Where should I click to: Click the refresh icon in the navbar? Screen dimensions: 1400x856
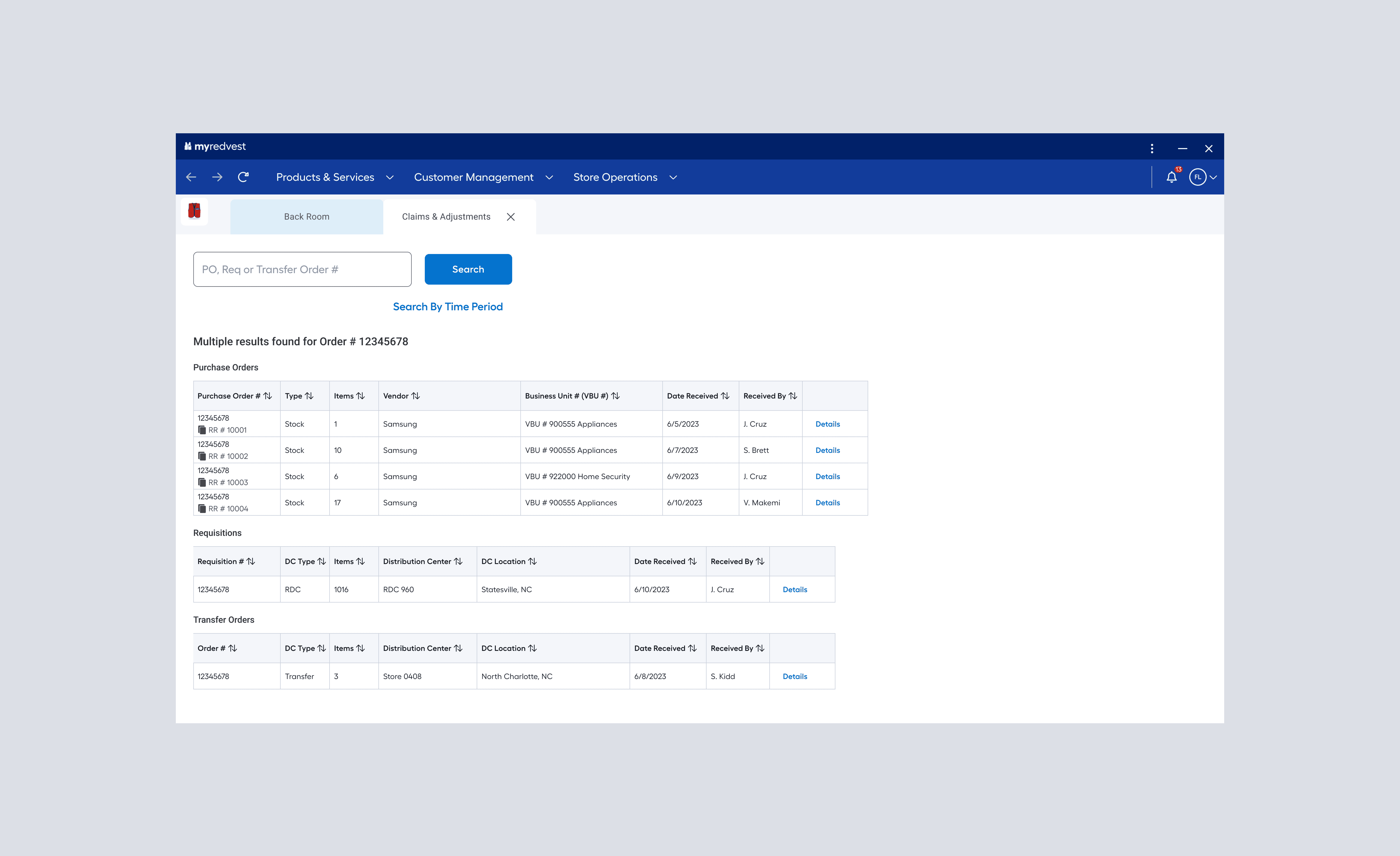[x=243, y=177]
